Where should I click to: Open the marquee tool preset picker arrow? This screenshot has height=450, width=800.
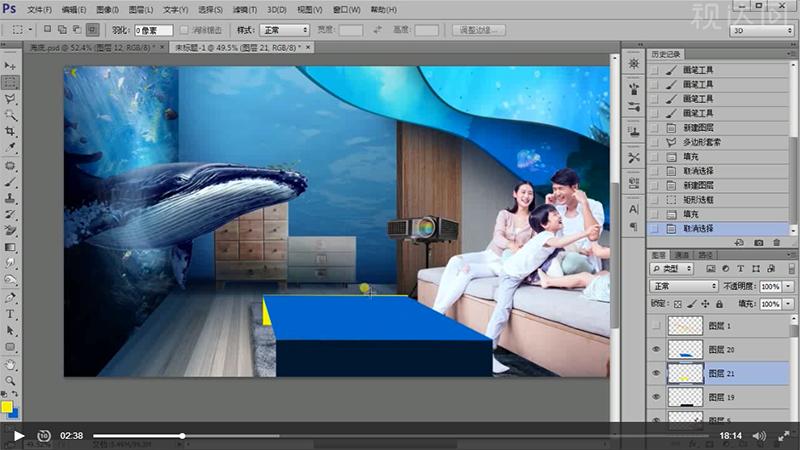[x=30, y=30]
